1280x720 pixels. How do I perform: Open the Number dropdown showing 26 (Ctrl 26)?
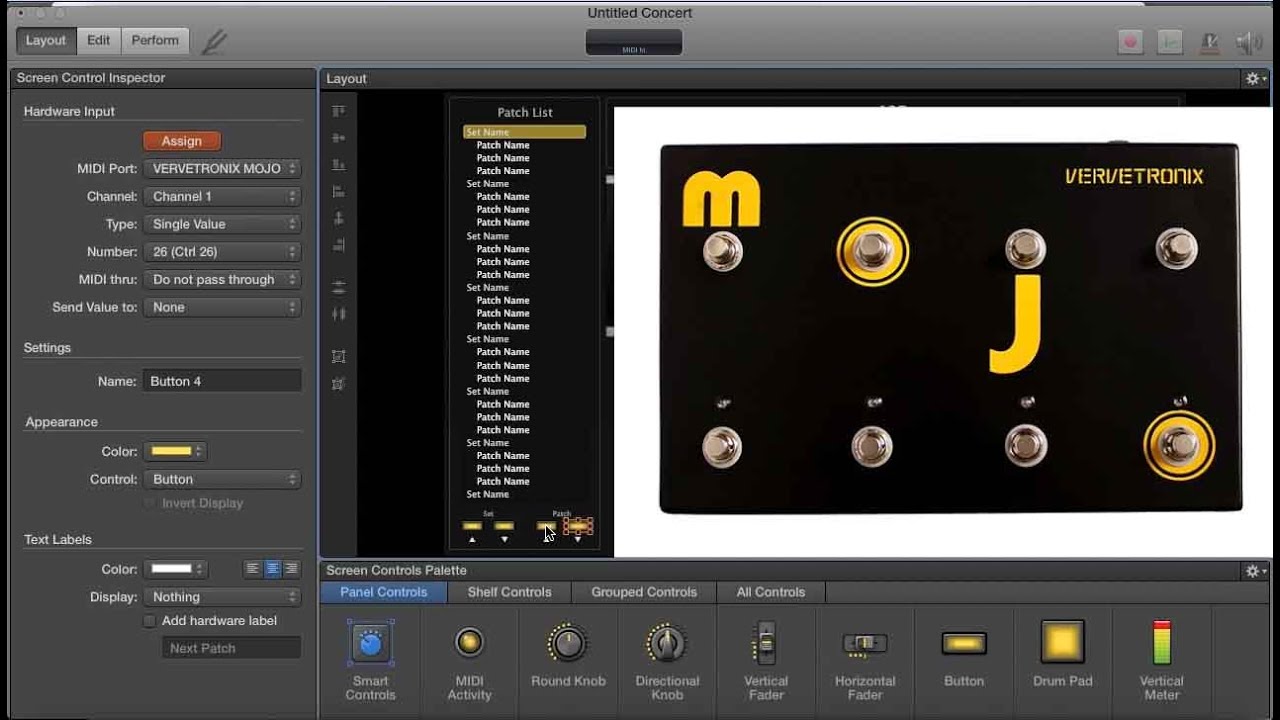(222, 252)
